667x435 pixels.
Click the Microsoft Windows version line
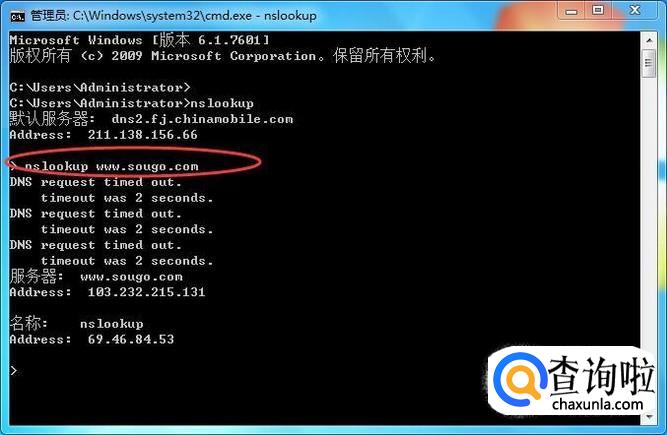(x=140, y=40)
